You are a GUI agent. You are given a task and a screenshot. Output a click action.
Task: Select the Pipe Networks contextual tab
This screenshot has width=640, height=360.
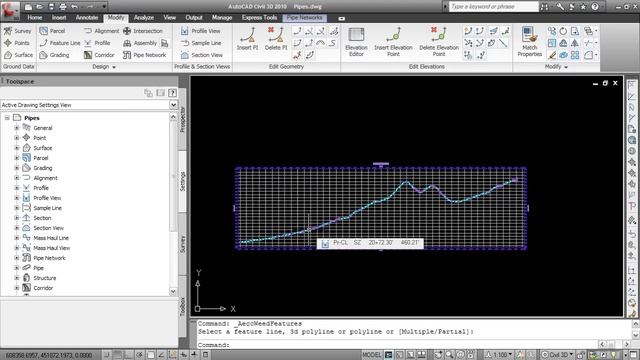tap(304, 18)
